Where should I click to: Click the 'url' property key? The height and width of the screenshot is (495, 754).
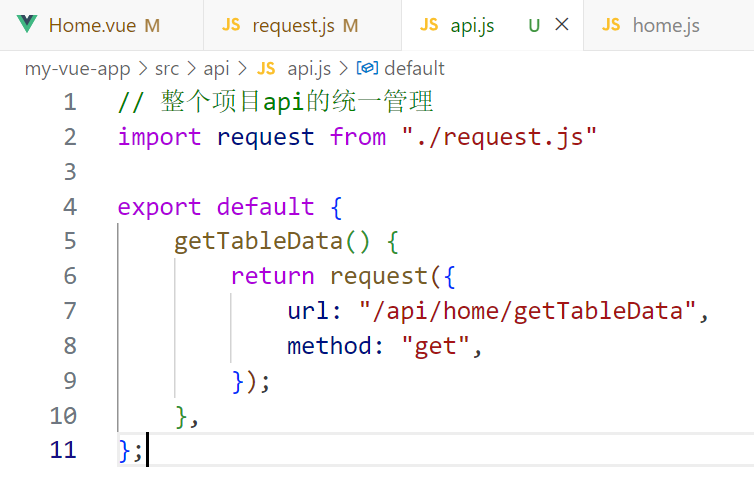(308, 310)
